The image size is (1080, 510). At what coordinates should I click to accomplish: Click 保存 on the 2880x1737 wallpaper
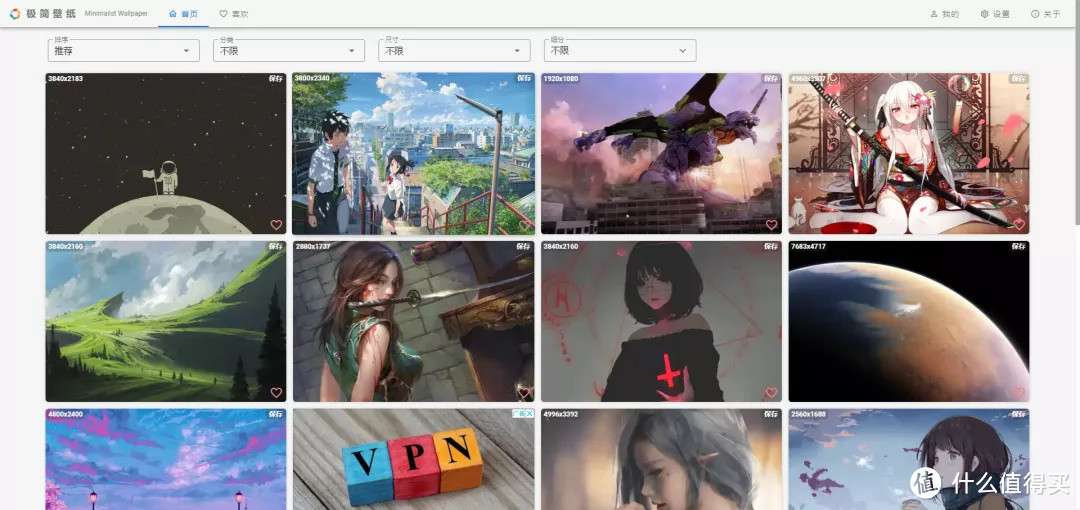523,246
